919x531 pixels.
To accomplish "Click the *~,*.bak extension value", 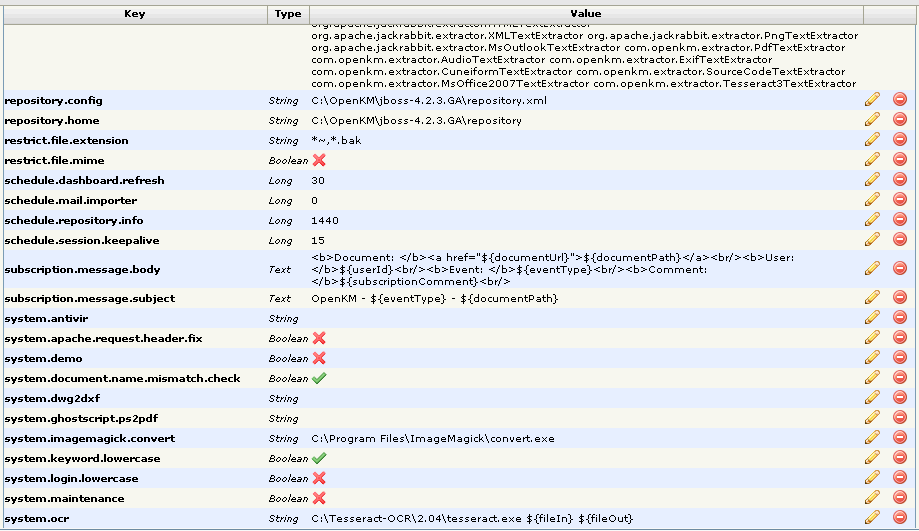I will point(336,141).
